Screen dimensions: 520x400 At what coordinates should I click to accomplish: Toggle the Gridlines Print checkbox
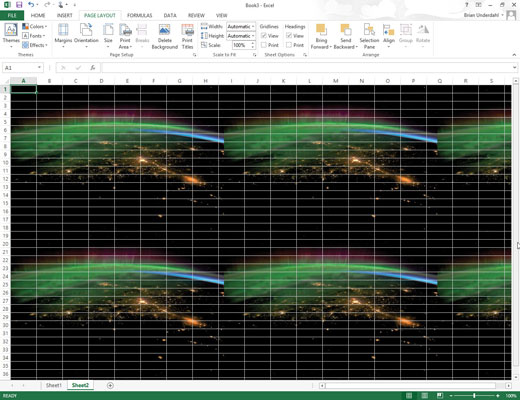264,45
